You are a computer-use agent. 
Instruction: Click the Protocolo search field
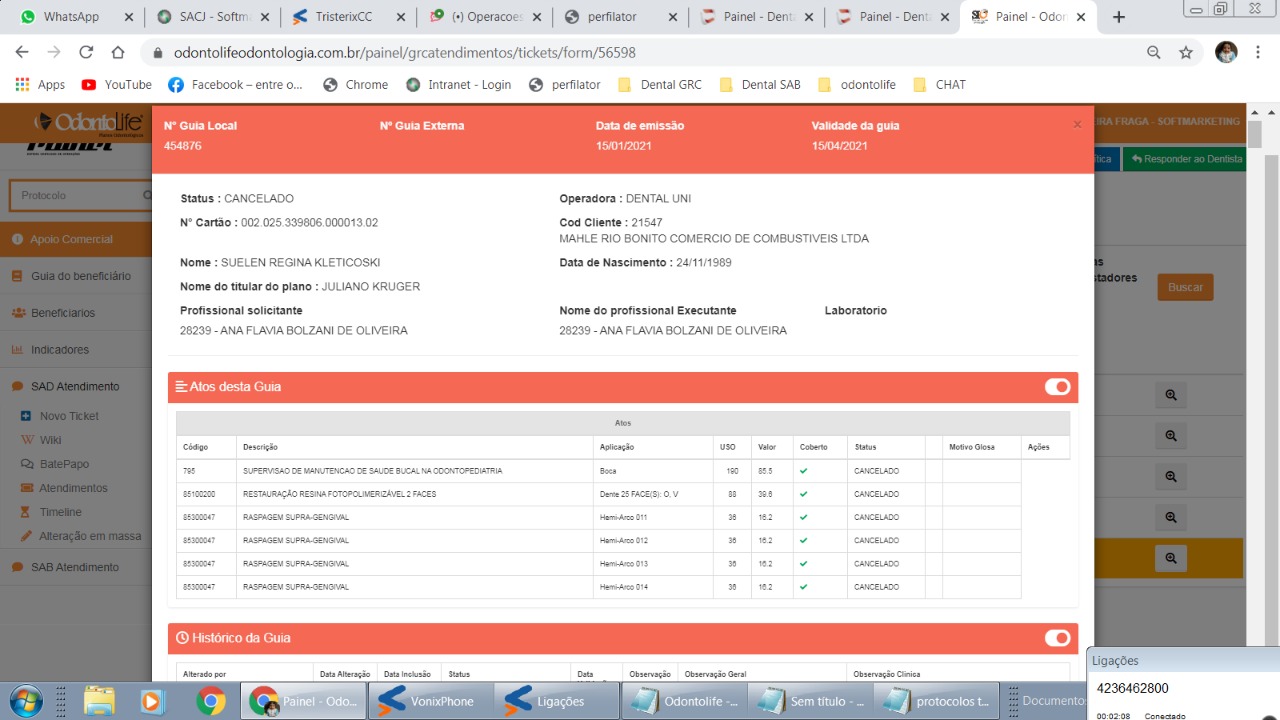pos(76,196)
